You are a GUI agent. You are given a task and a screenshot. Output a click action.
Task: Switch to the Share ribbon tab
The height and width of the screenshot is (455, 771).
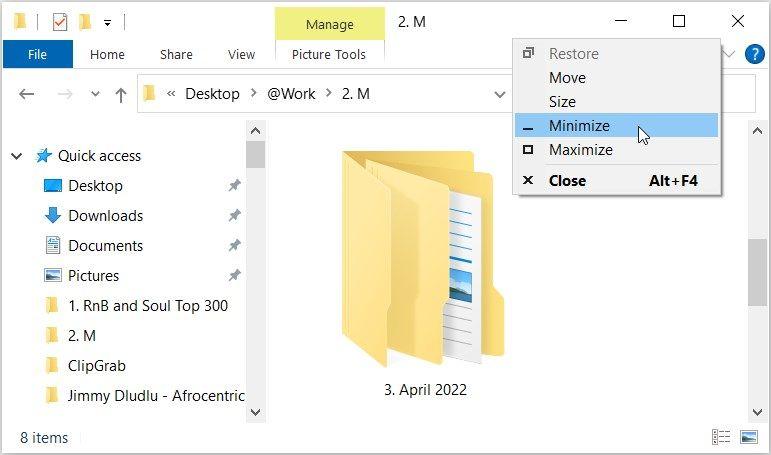coord(176,54)
